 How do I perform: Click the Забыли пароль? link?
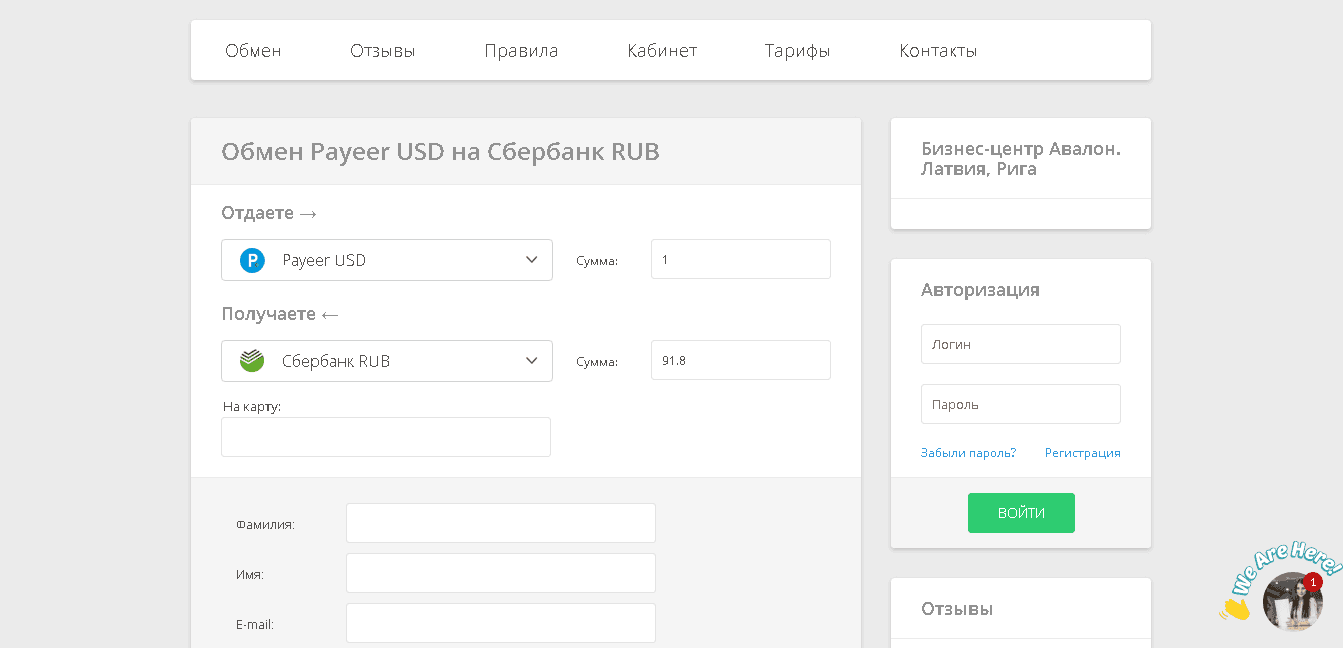tap(967, 452)
